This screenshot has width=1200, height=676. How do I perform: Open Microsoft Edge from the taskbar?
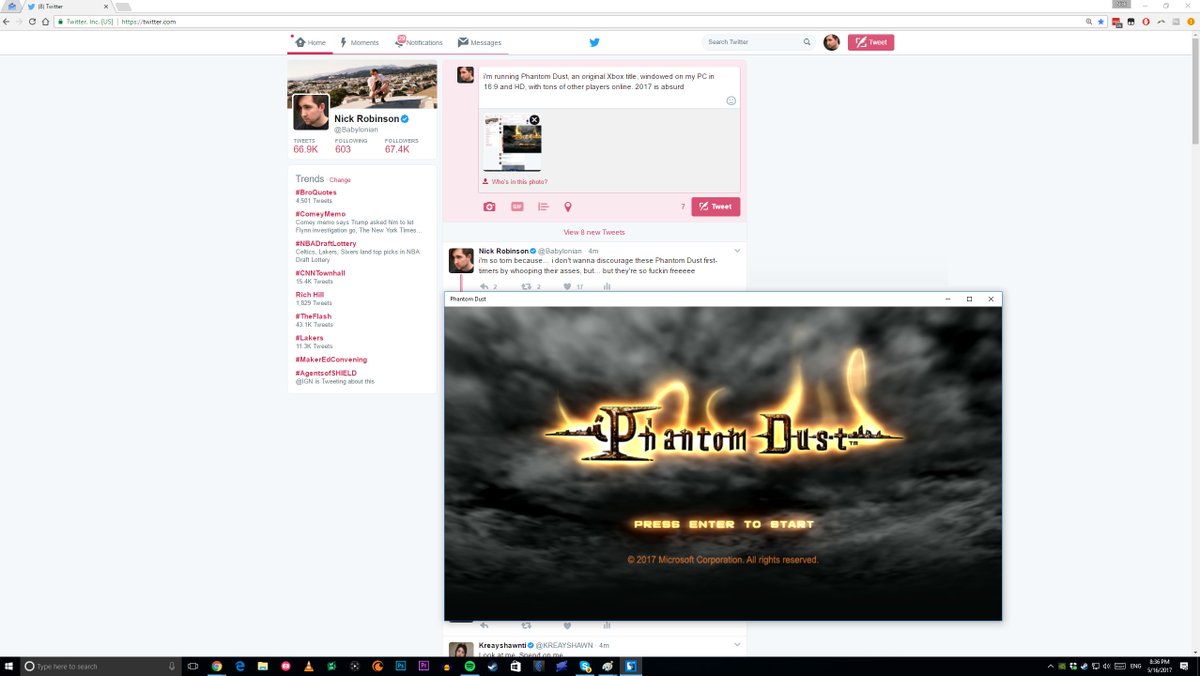pos(240,666)
